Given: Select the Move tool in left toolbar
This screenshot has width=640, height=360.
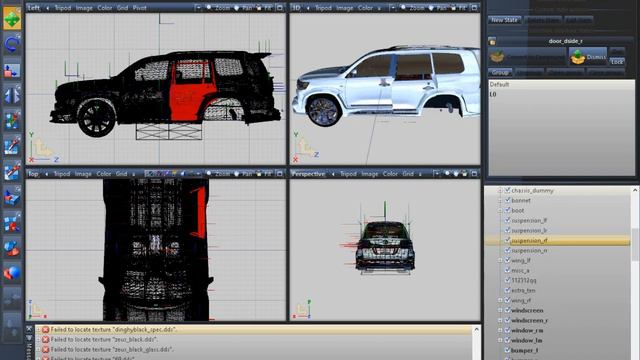Looking at the screenshot, I should tap(12, 19).
